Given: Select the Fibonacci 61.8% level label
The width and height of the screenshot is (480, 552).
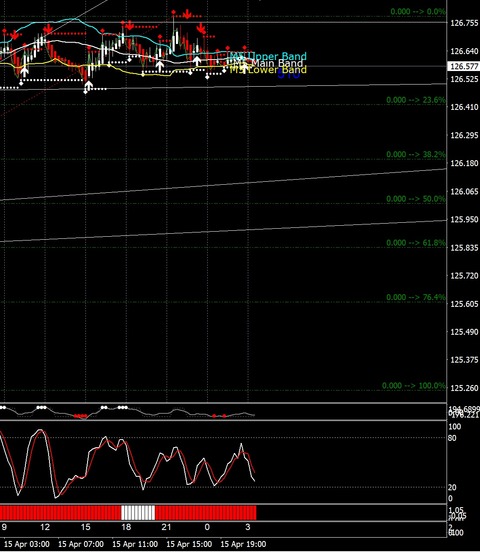Looking at the screenshot, I should 416,243.
